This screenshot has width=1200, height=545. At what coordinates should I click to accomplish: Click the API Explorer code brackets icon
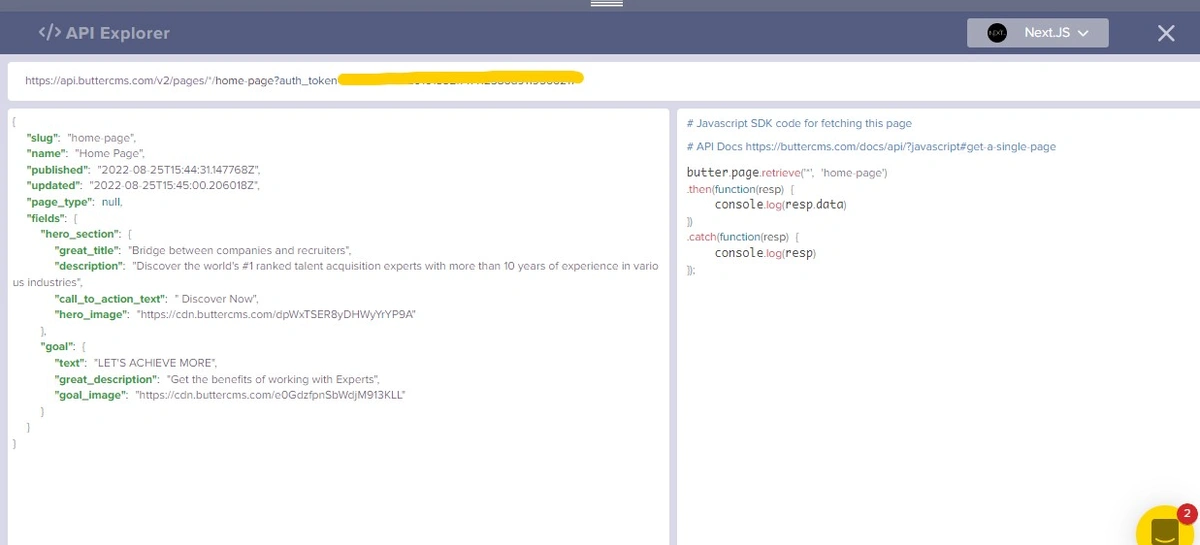point(49,32)
